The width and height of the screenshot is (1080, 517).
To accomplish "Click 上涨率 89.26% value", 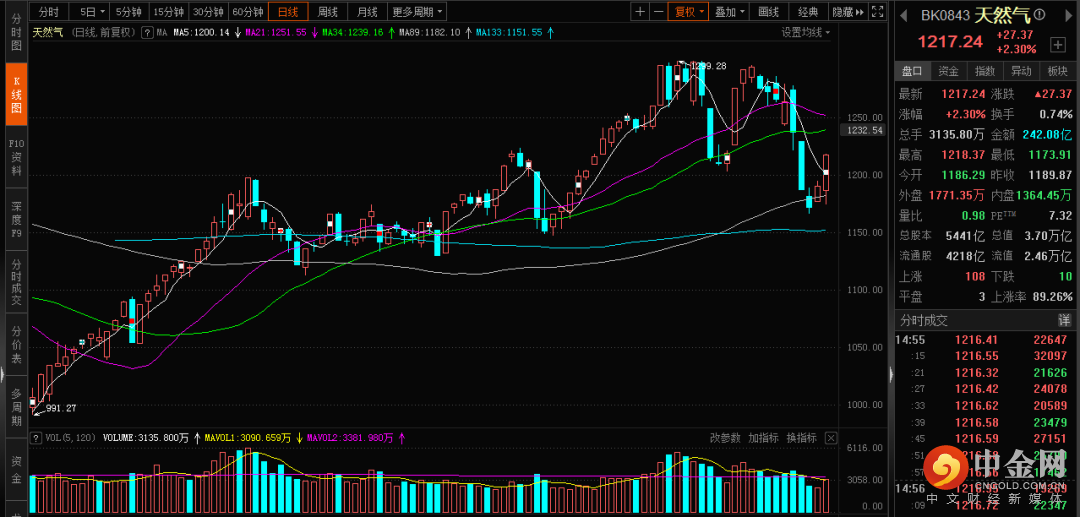I will [x=1050, y=297].
